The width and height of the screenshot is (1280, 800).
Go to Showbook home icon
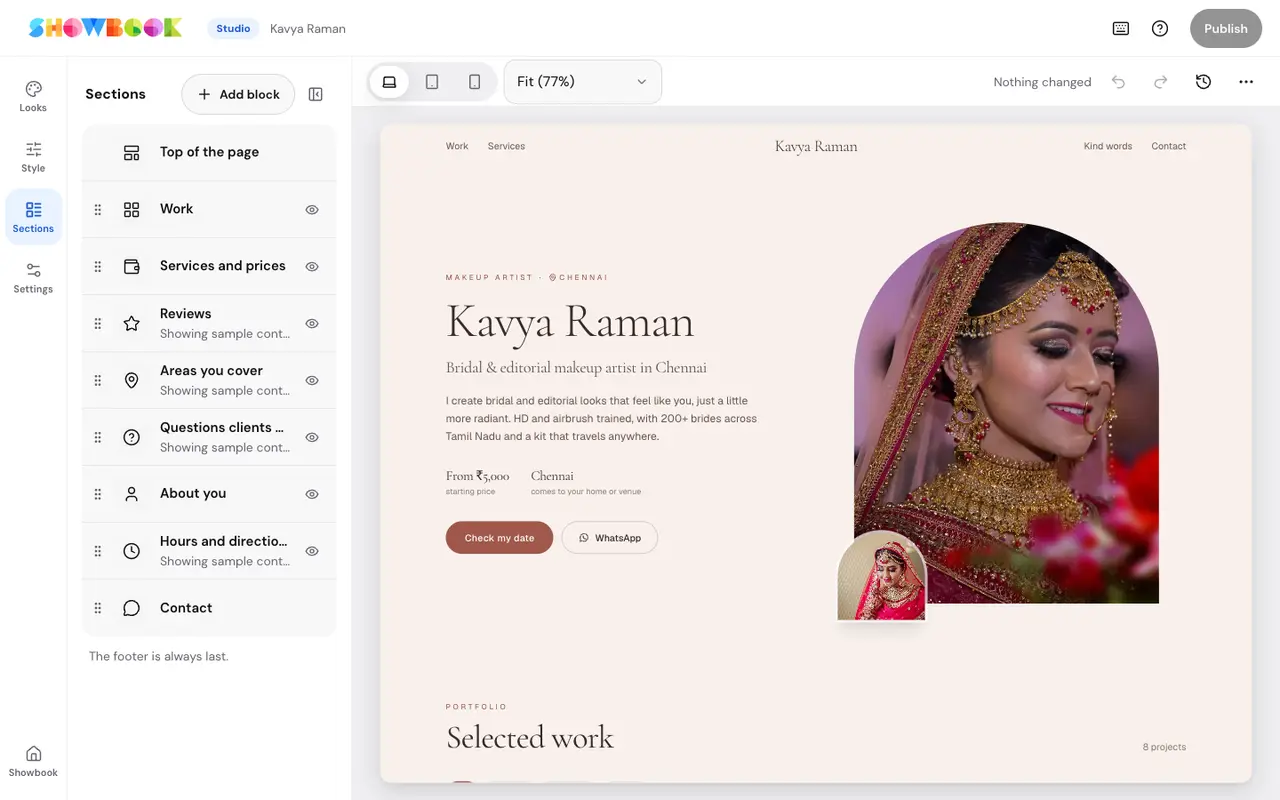point(33,760)
